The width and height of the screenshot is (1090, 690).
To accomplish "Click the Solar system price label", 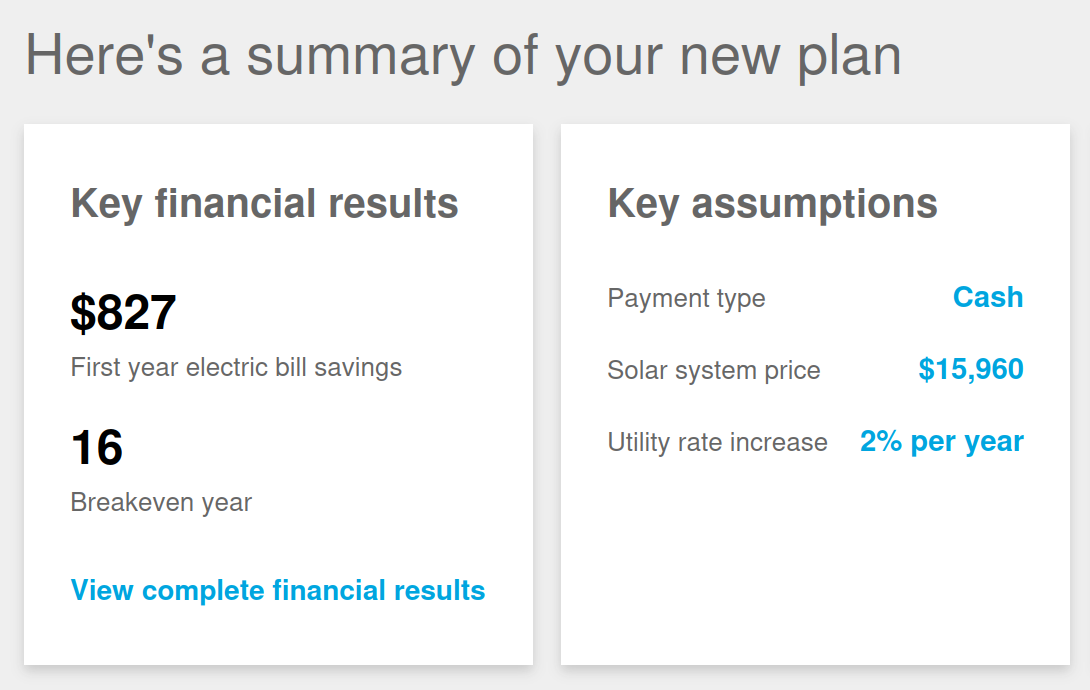I will tap(713, 370).
